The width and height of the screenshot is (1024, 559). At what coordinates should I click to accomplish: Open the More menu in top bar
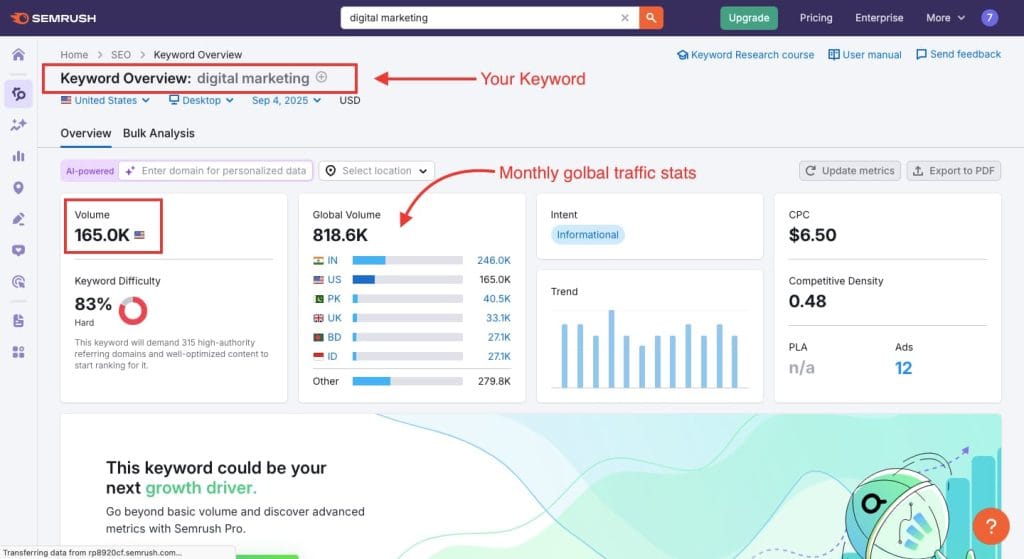(945, 18)
